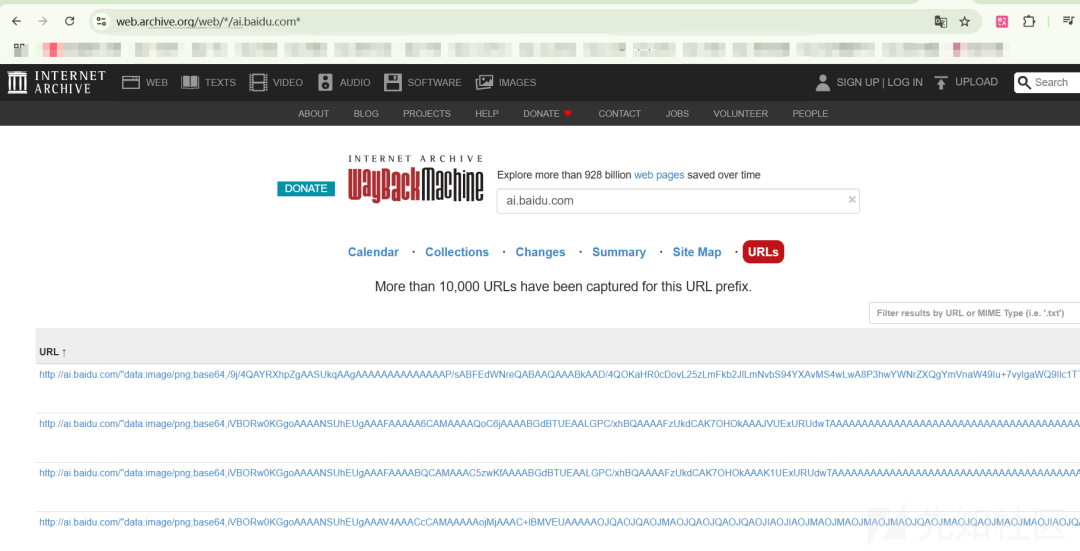Open the captured URL containing AAAFAAAABQCAMAAAC5zwKf
Image resolution: width=1080 pixels, height=551 pixels.
pos(559,473)
